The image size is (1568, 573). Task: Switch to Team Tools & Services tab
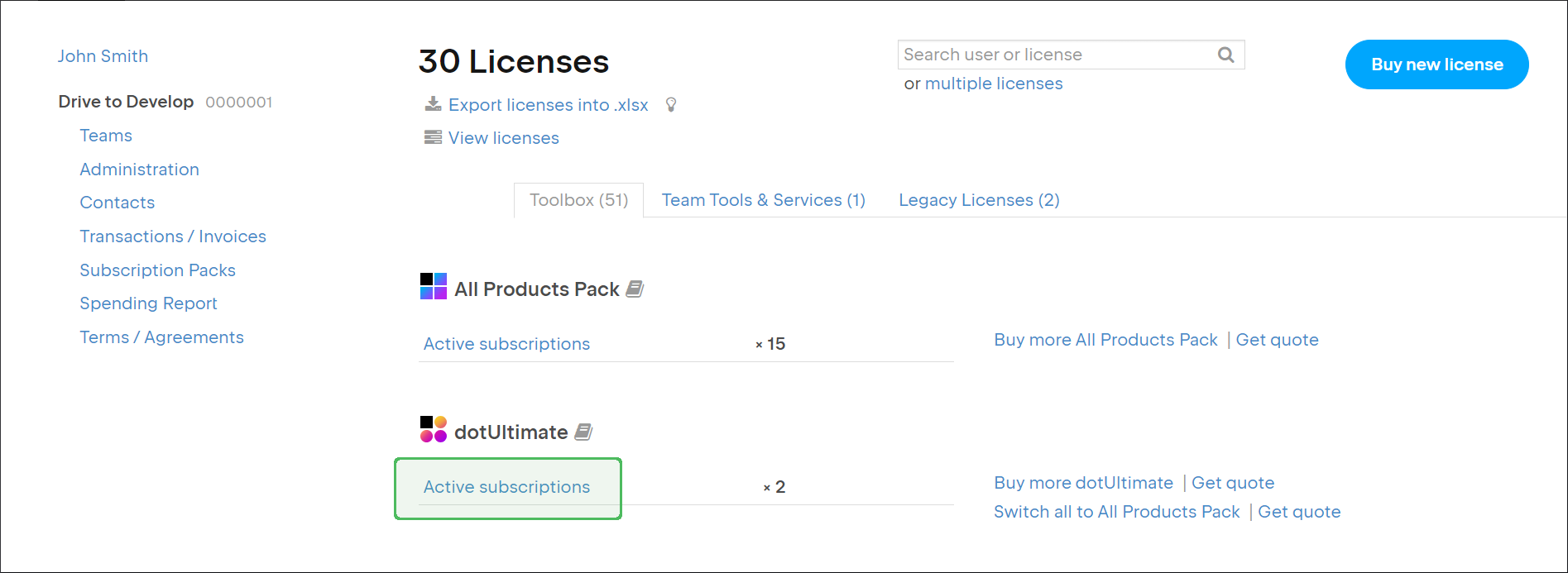click(763, 200)
